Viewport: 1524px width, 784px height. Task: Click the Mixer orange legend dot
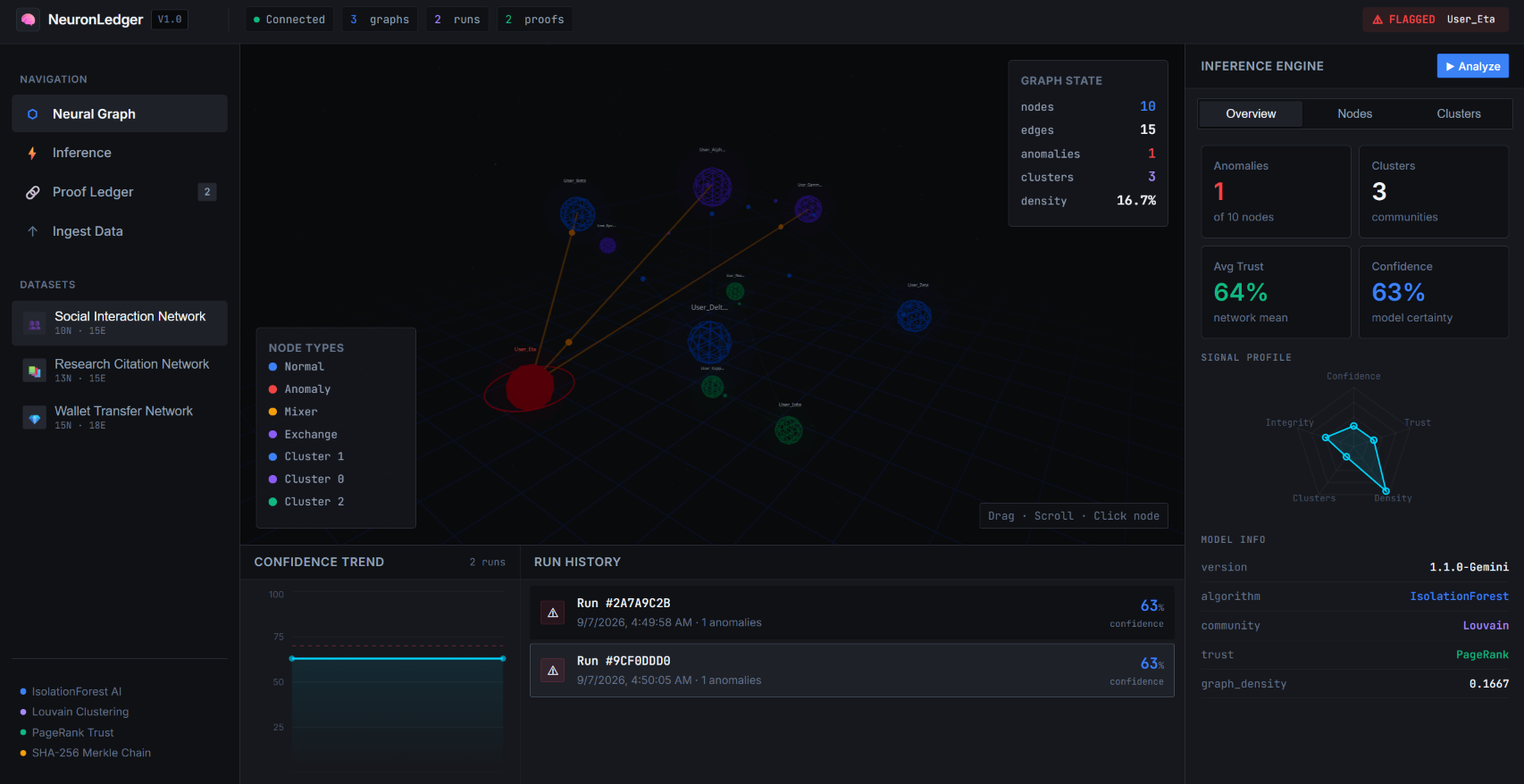click(272, 412)
